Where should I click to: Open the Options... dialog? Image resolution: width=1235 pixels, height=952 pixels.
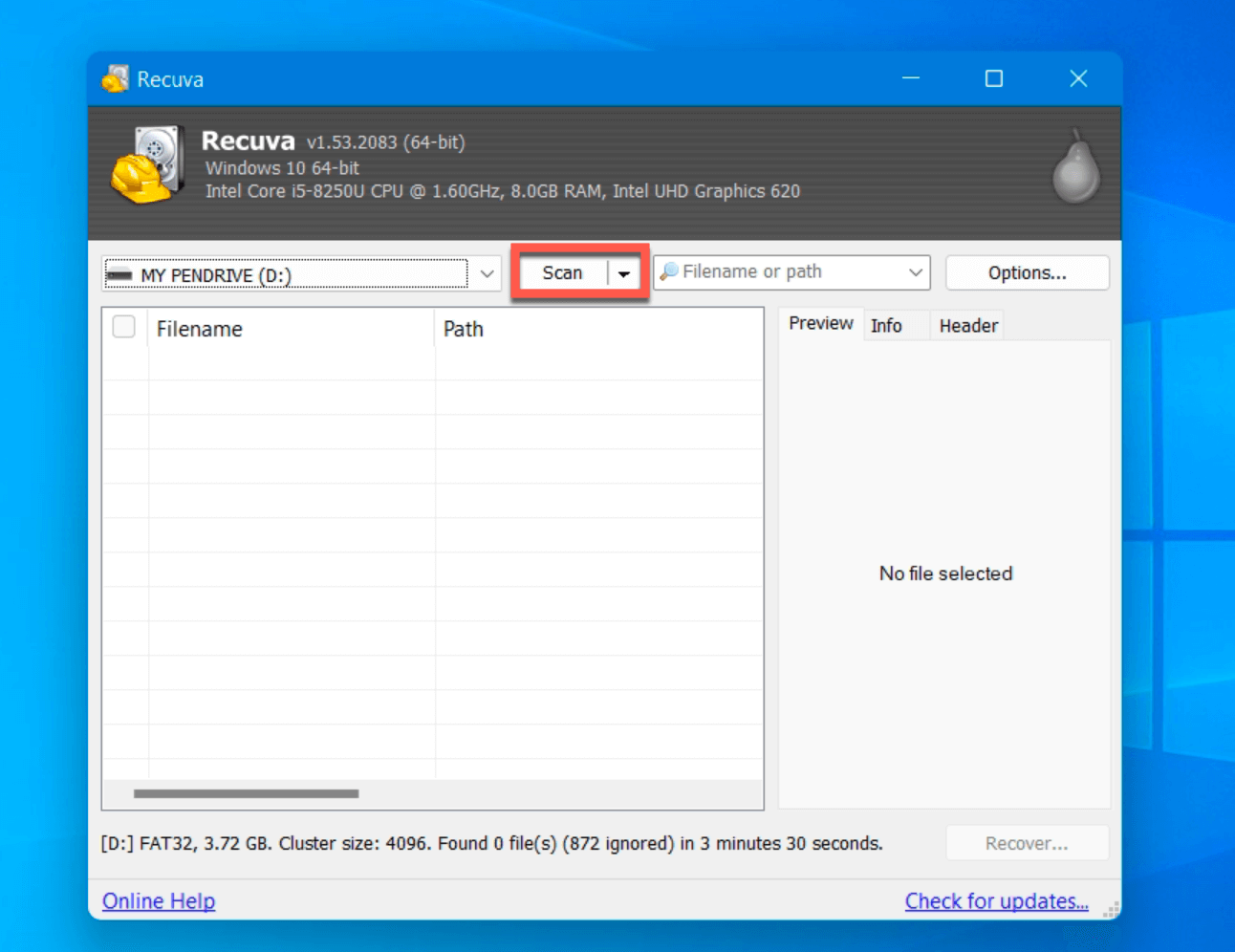coord(1028,272)
